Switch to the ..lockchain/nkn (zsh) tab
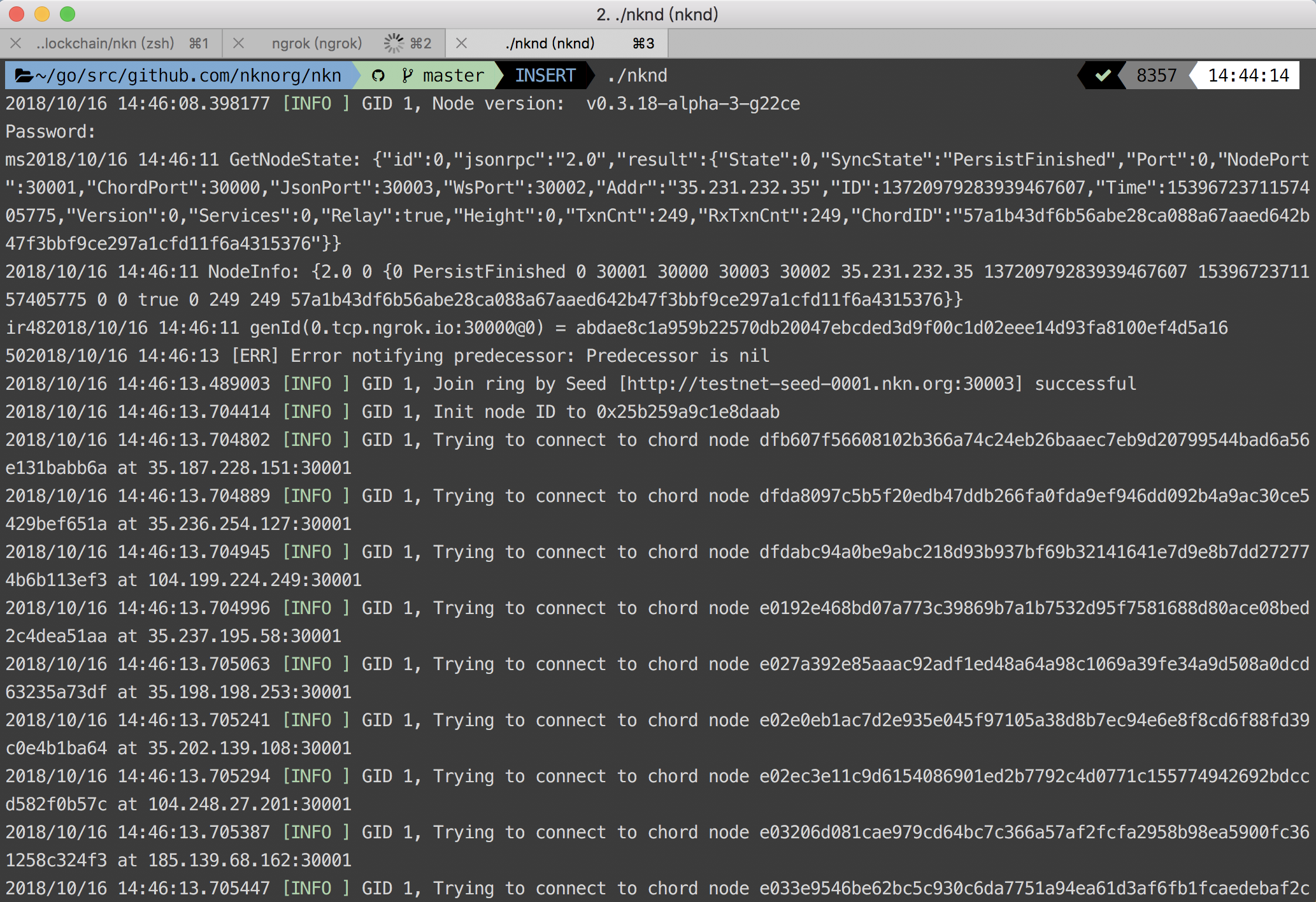Image resolution: width=1316 pixels, height=902 pixels. tap(105, 43)
